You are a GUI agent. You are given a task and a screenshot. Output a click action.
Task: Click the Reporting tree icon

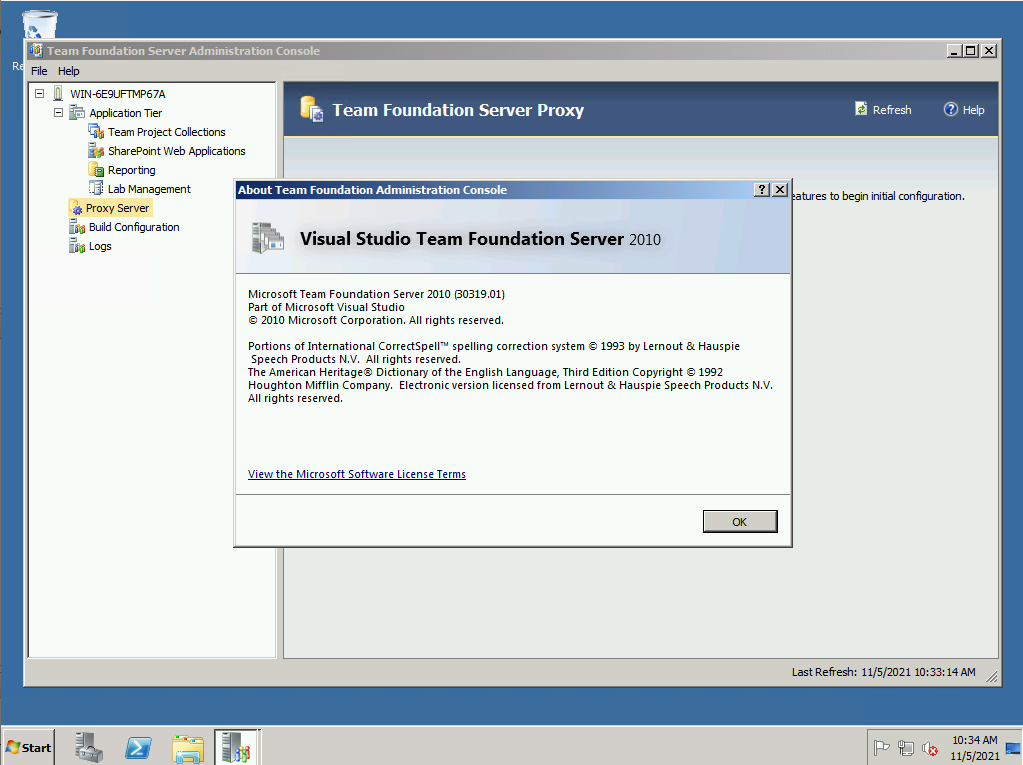(x=96, y=170)
